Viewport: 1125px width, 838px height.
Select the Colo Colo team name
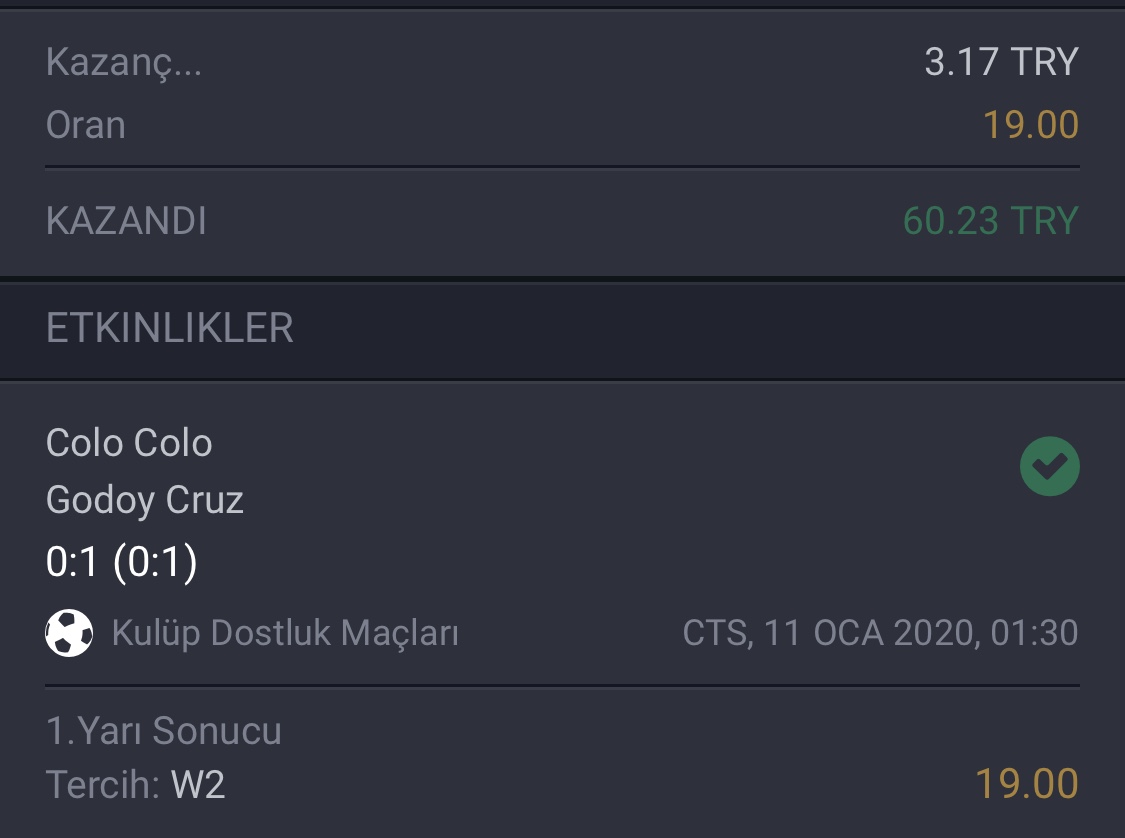[129, 442]
